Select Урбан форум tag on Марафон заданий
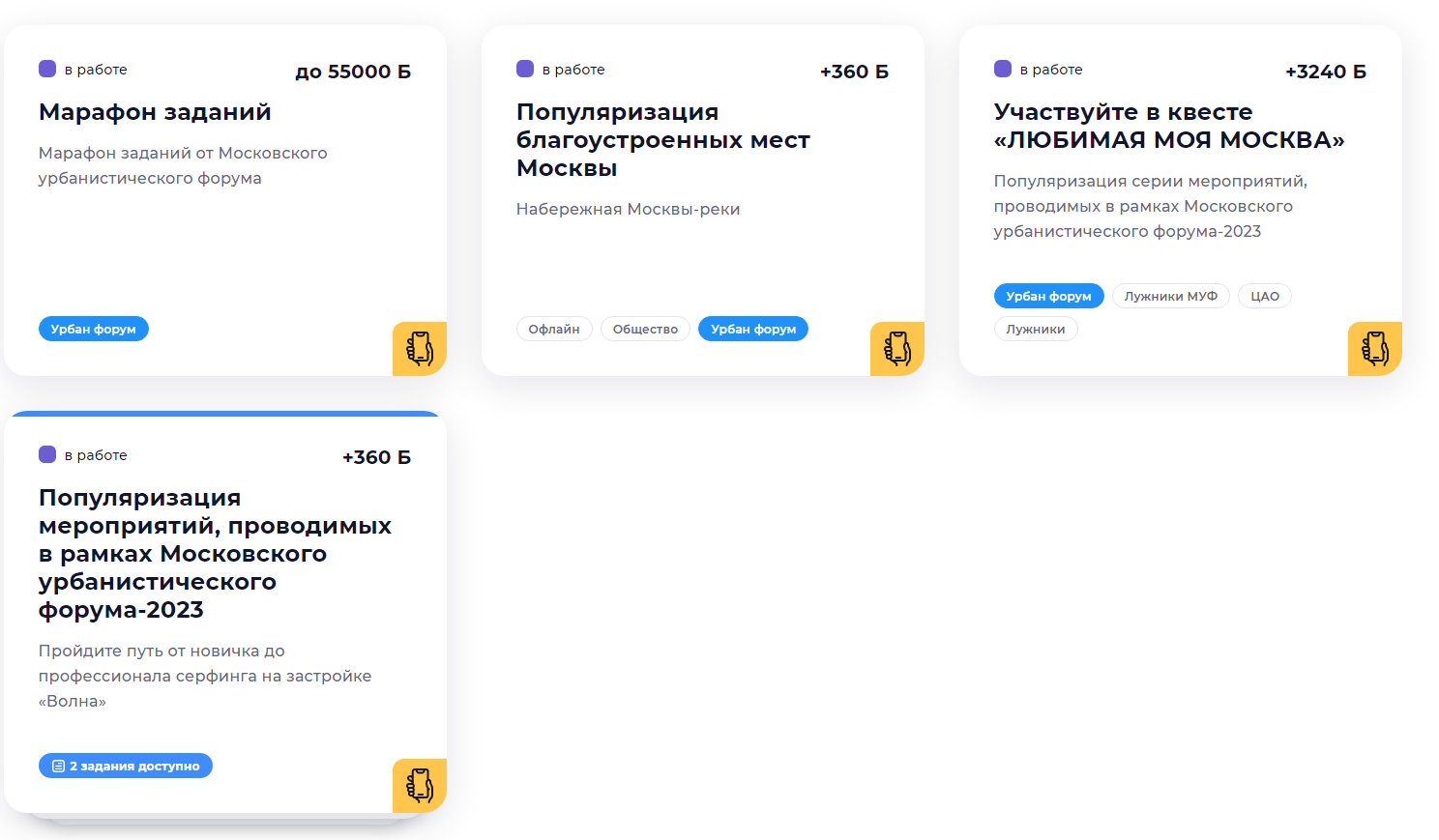 tap(94, 329)
